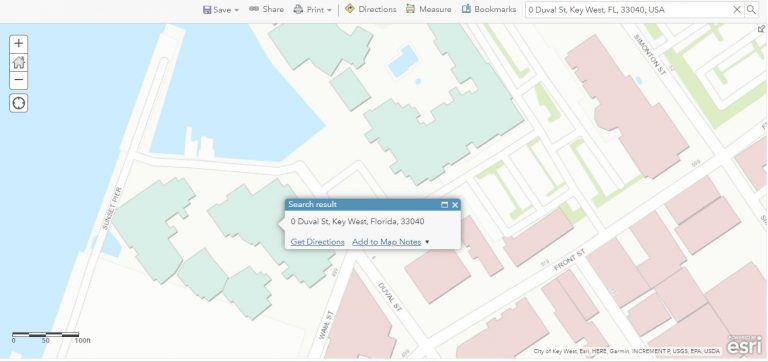Click Add to Map Notes link
This screenshot has height=362, width=768.
pos(386,242)
